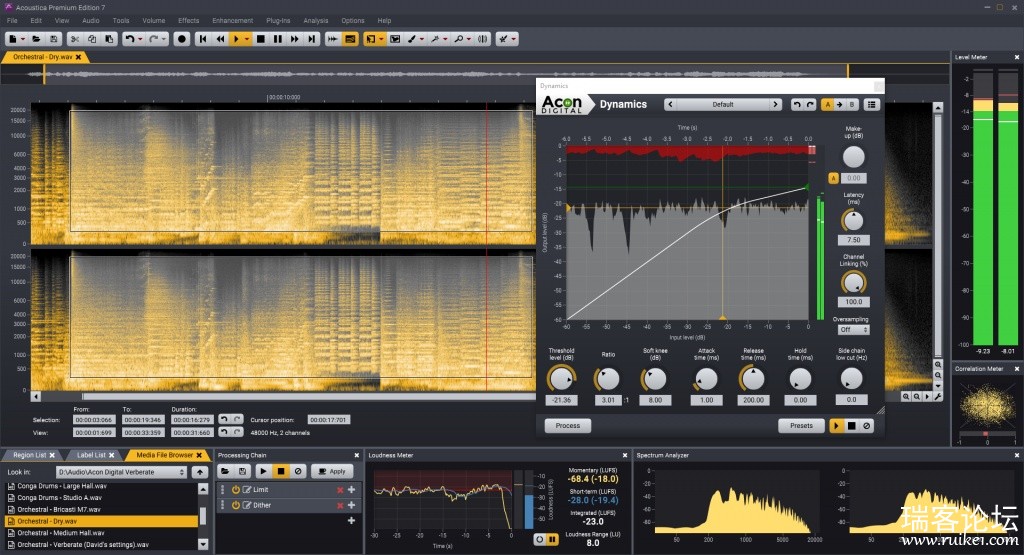Select the magic wand tool in toolbar
This screenshot has height=555, width=1024.
coord(435,39)
